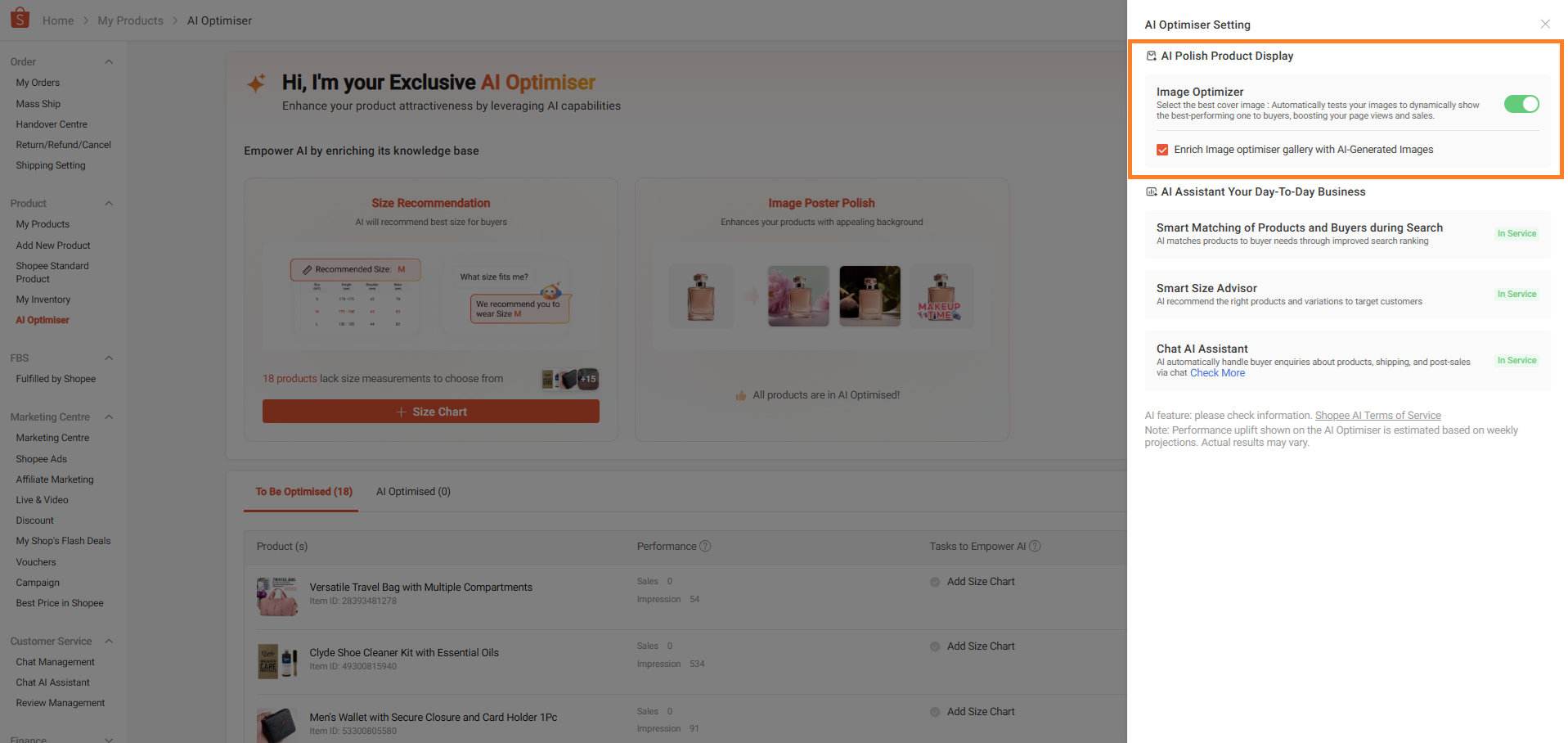
Task: Select AI Optimiser in sidebar
Action: tap(43, 320)
